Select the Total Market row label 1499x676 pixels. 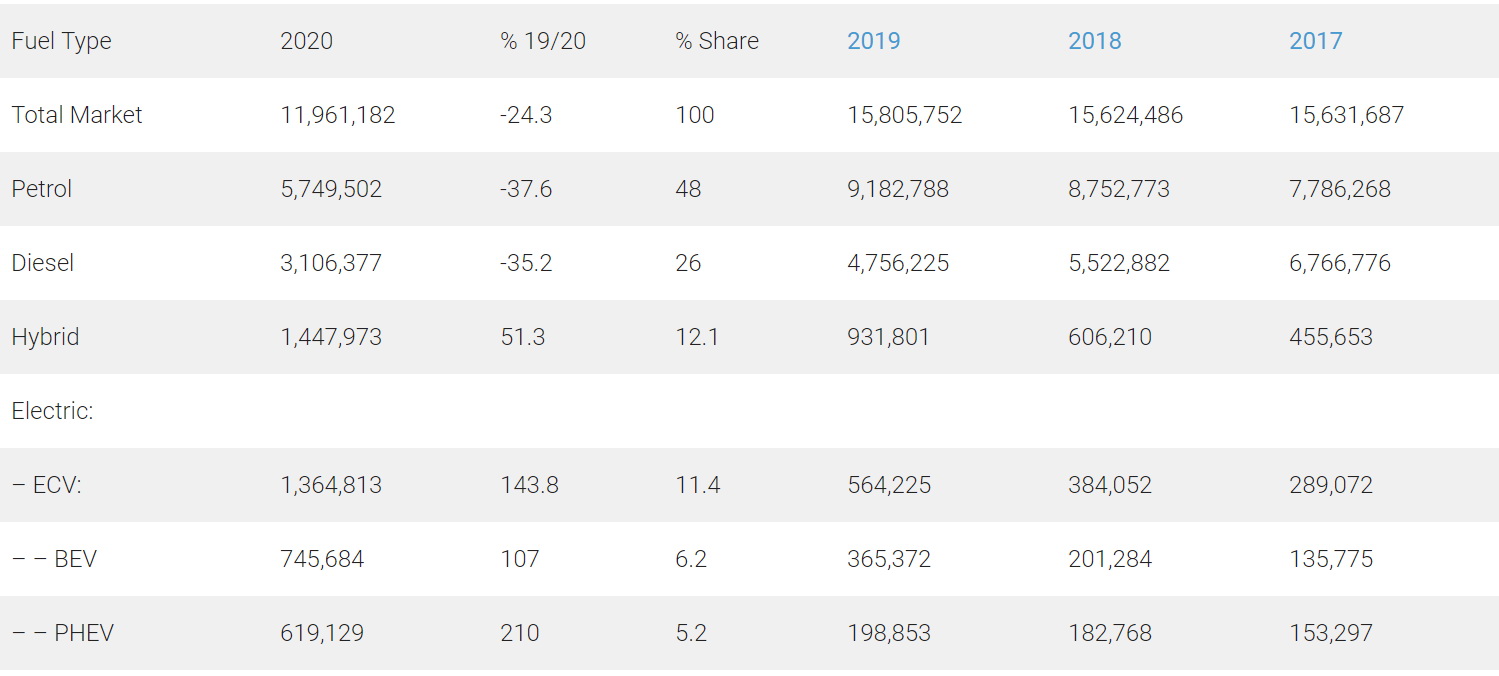[x=77, y=115]
